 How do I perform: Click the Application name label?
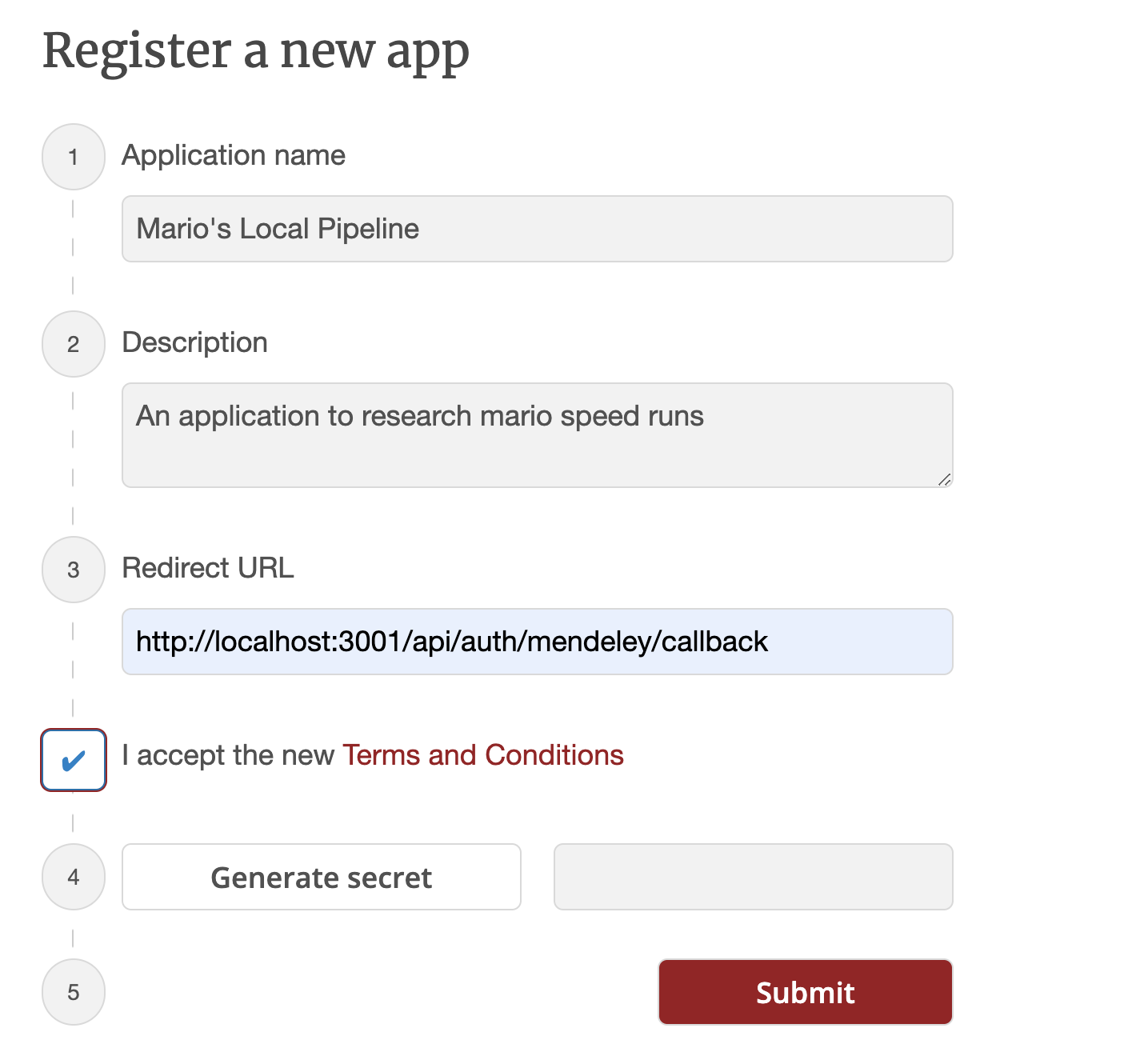[x=233, y=155]
